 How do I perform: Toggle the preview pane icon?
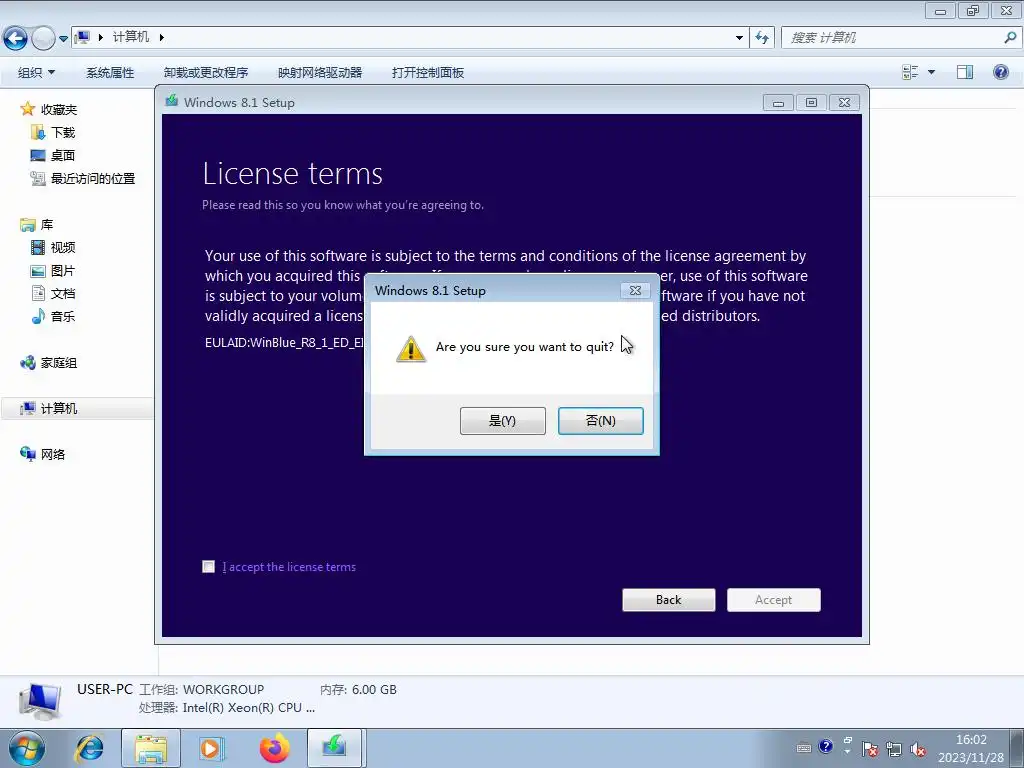point(965,72)
